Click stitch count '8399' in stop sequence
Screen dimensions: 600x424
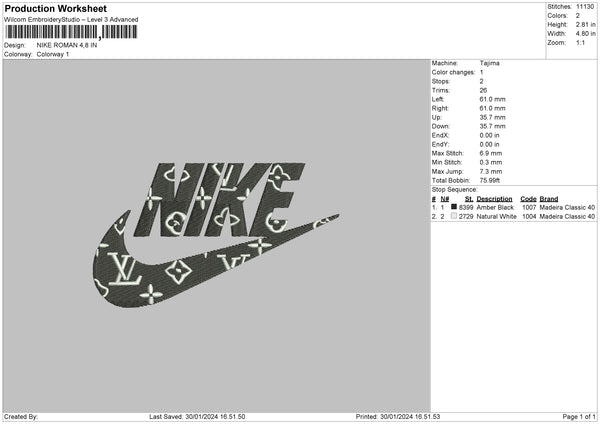coord(466,207)
